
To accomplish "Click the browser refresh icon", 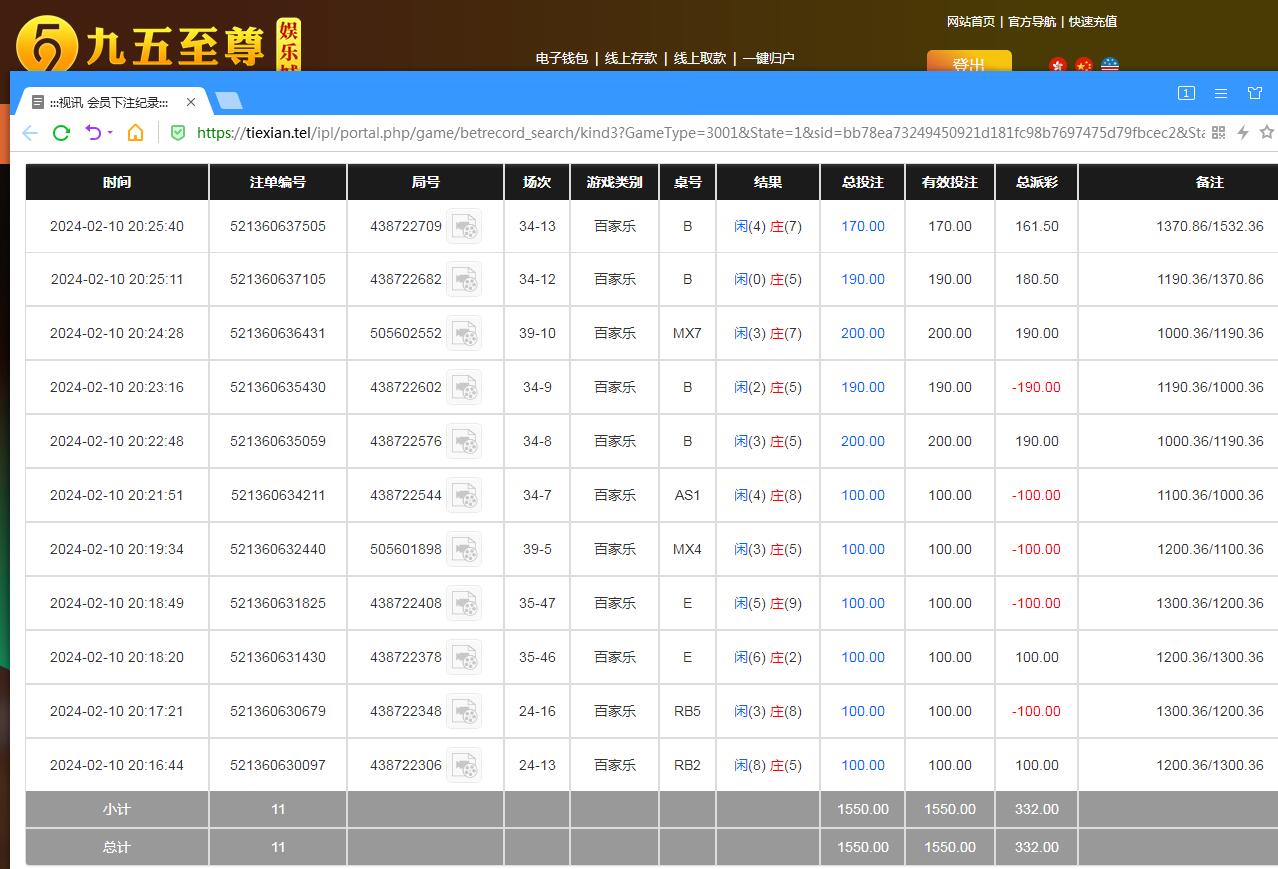I will tap(61, 133).
